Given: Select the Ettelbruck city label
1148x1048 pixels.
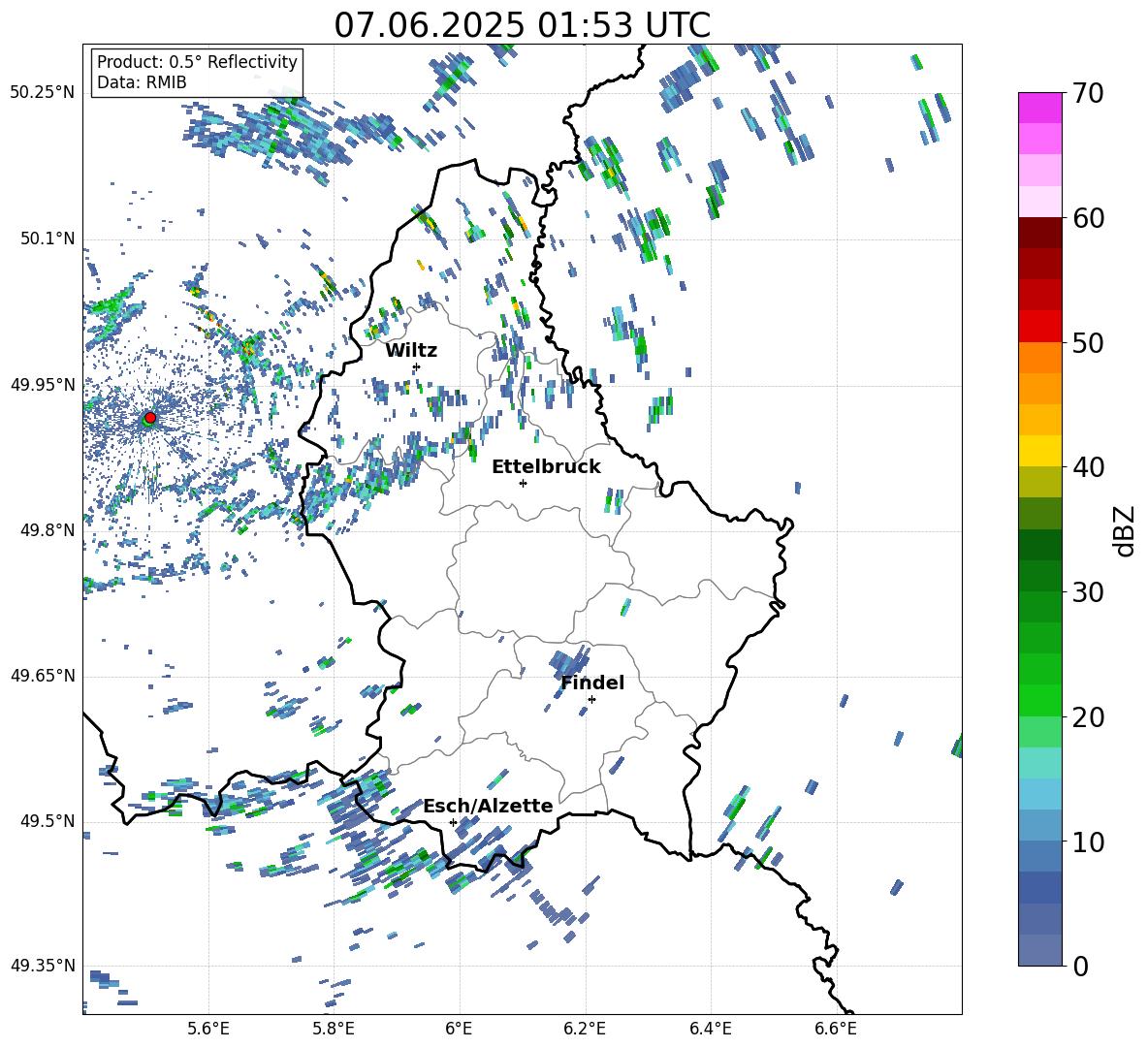Looking at the screenshot, I should (x=546, y=467).
